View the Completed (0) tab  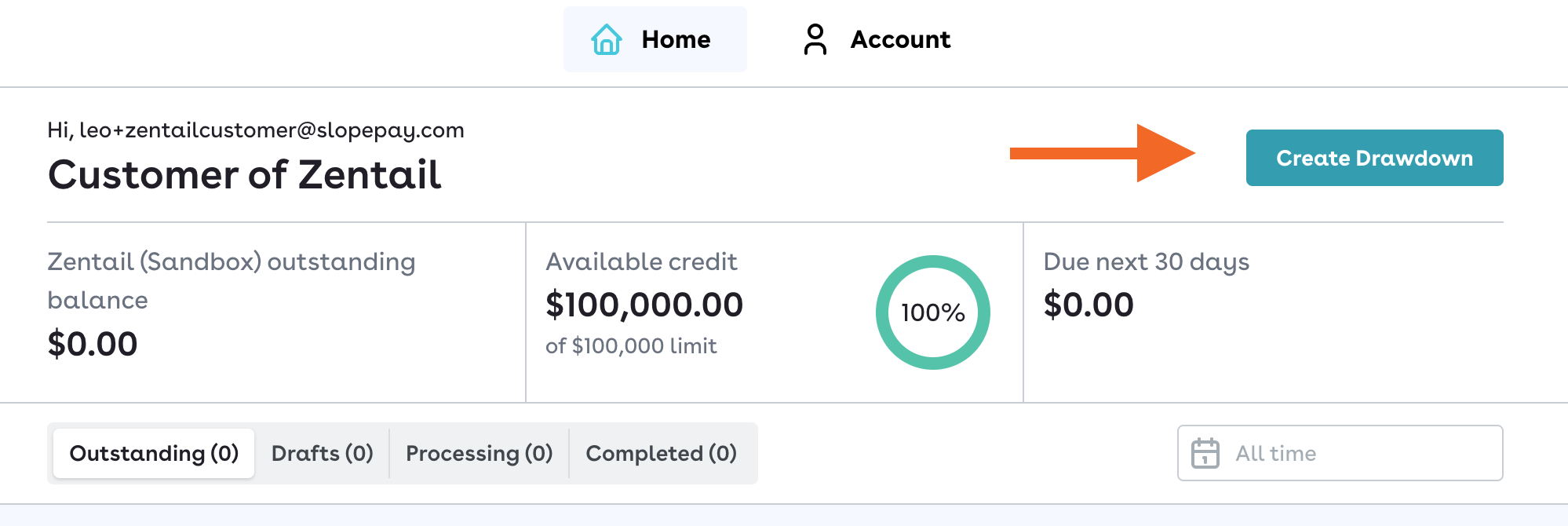tap(661, 453)
